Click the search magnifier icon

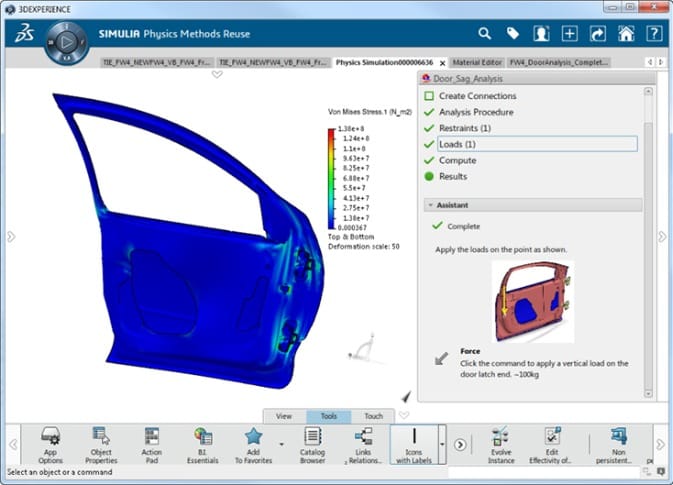click(x=485, y=33)
